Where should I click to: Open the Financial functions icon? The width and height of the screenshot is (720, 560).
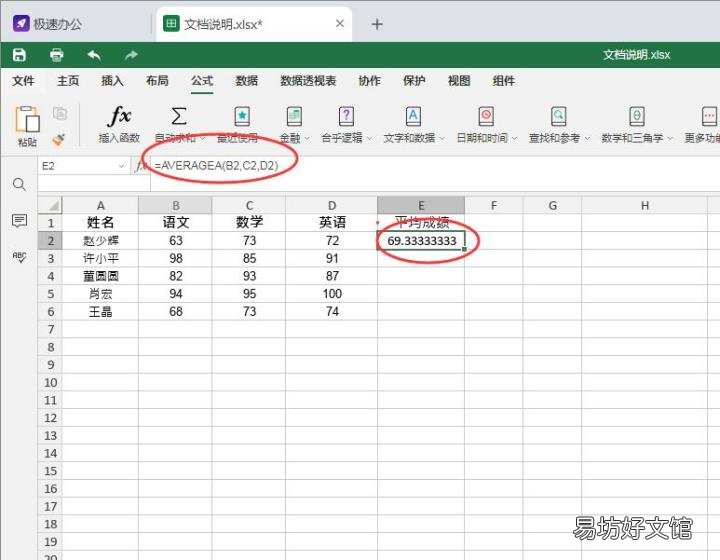pos(294,117)
